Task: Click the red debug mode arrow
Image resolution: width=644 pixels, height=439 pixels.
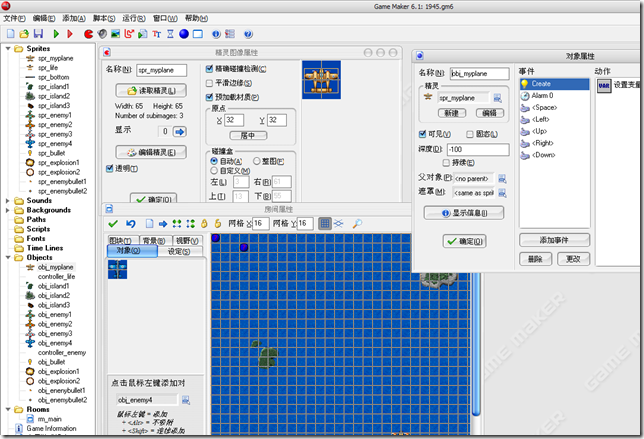Action: click(69, 34)
